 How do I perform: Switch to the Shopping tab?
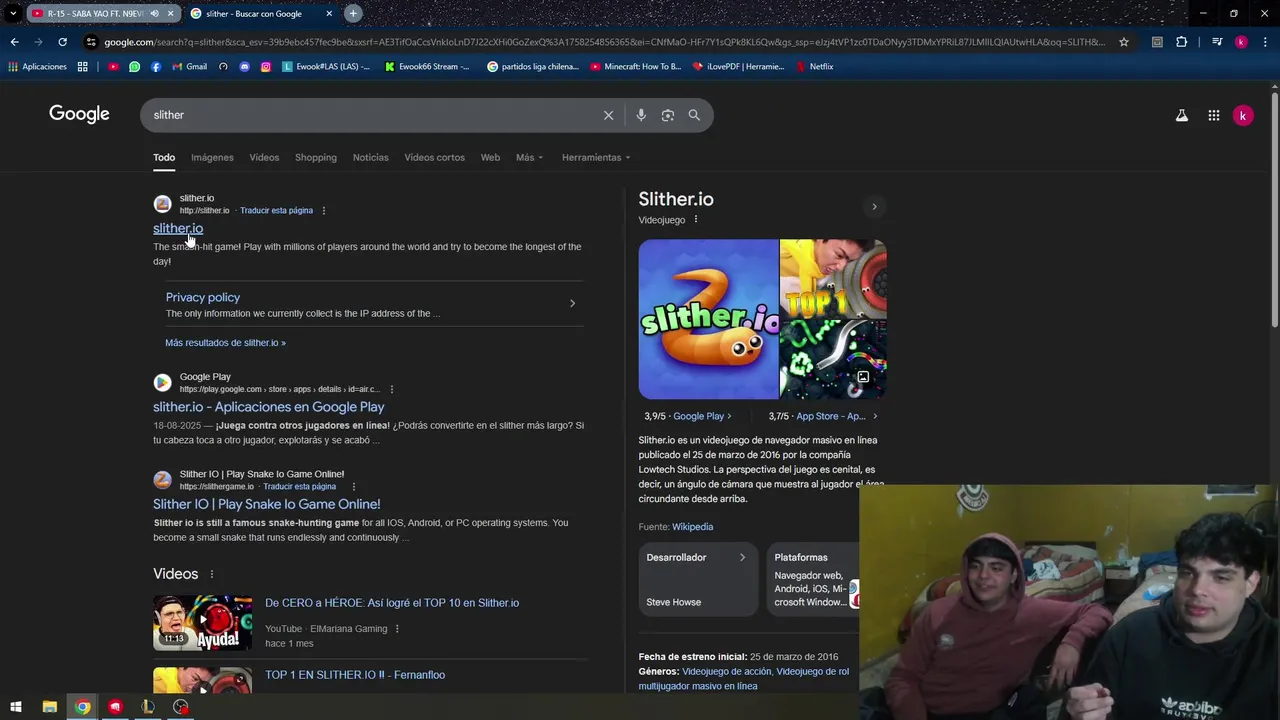point(316,157)
